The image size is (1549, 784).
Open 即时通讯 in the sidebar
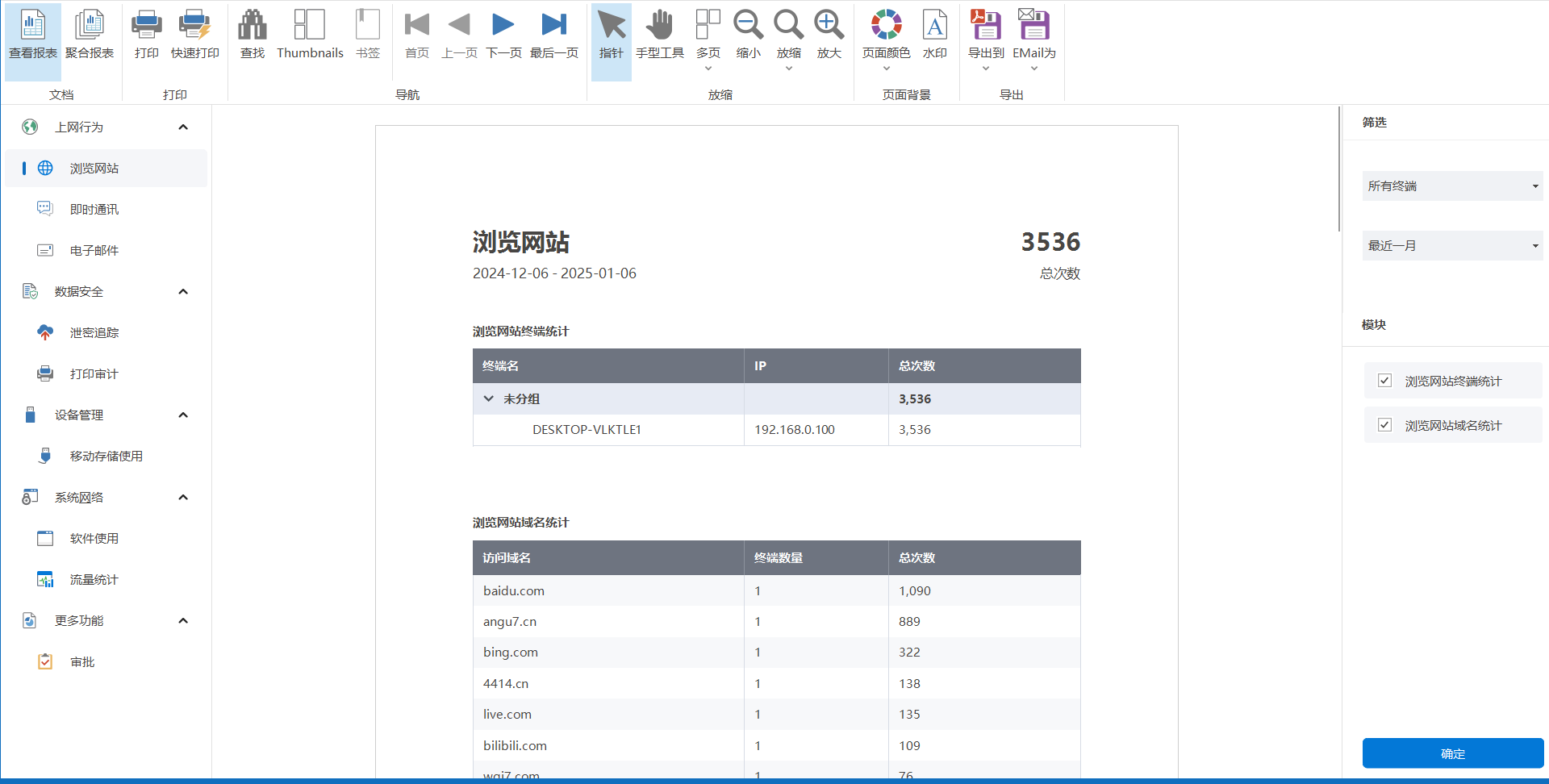[94, 210]
